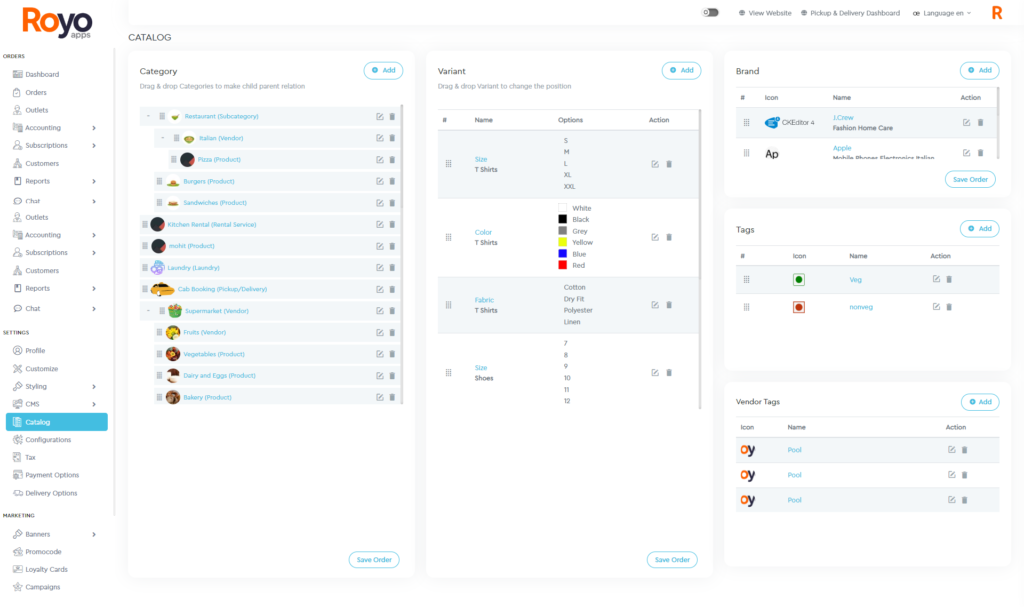Image resolution: width=1024 pixels, height=607 pixels.
Task: Open Delivery Options in the sidebar
Action: tap(50, 493)
